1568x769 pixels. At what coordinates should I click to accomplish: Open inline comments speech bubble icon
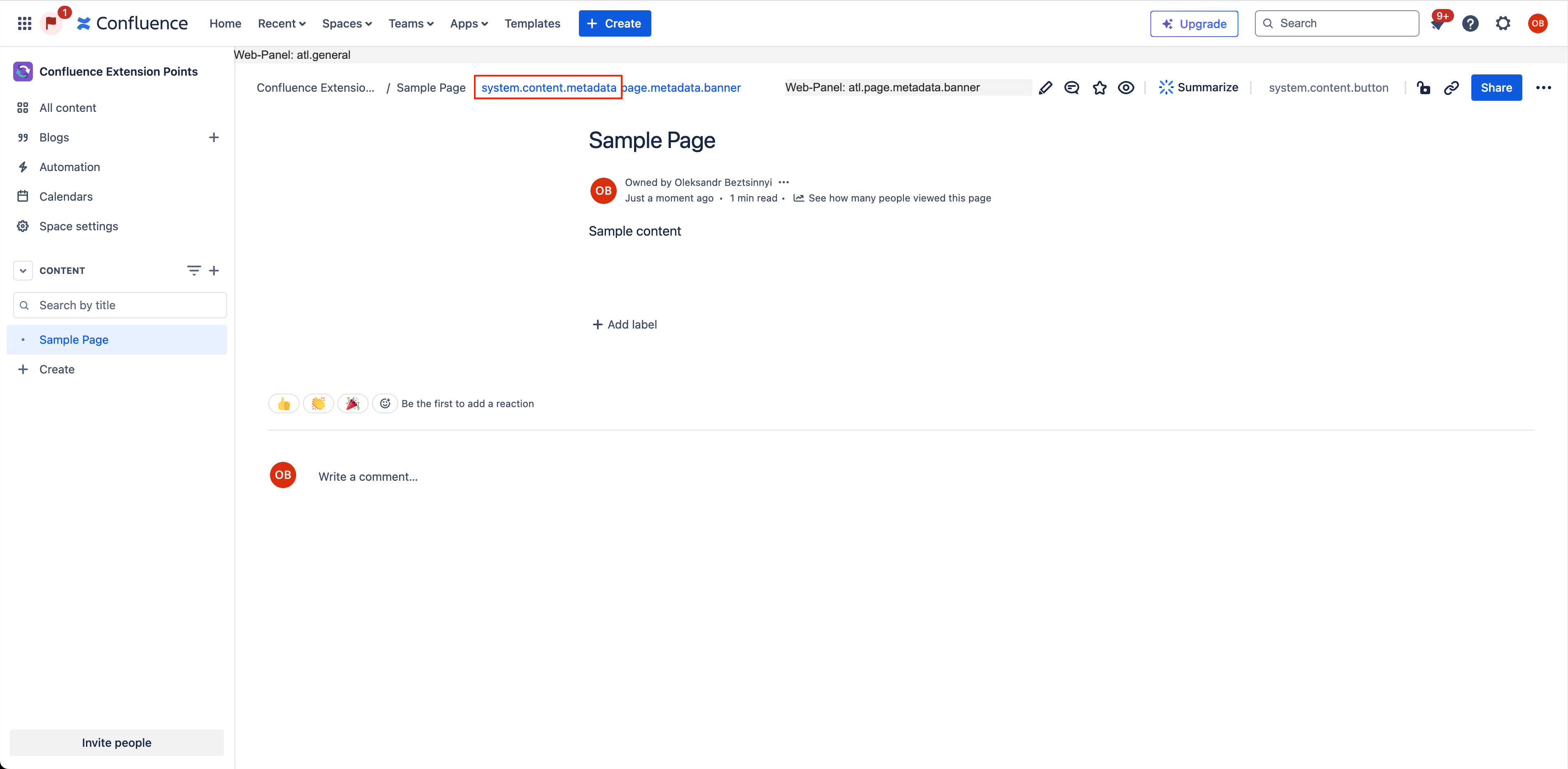(x=1072, y=88)
